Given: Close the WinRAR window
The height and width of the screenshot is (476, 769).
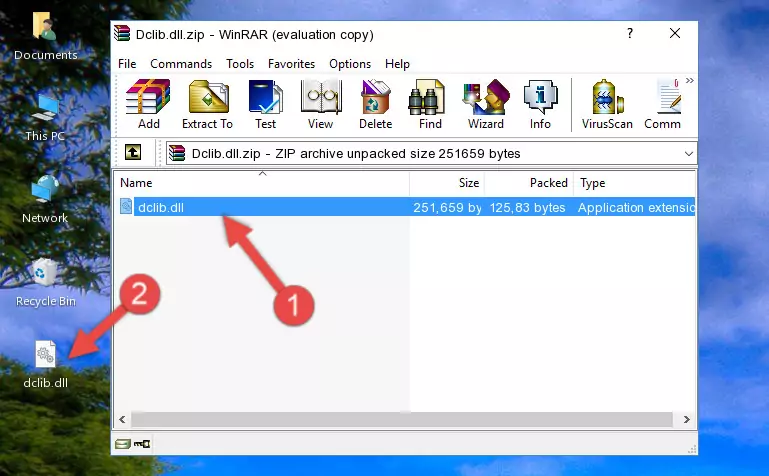Looking at the screenshot, I should 675,33.
